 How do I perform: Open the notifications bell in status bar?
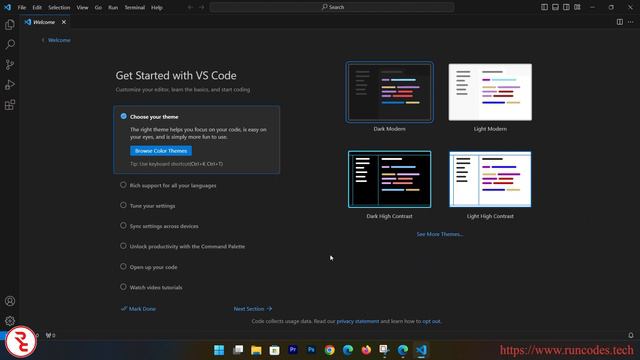pos(631,335)
